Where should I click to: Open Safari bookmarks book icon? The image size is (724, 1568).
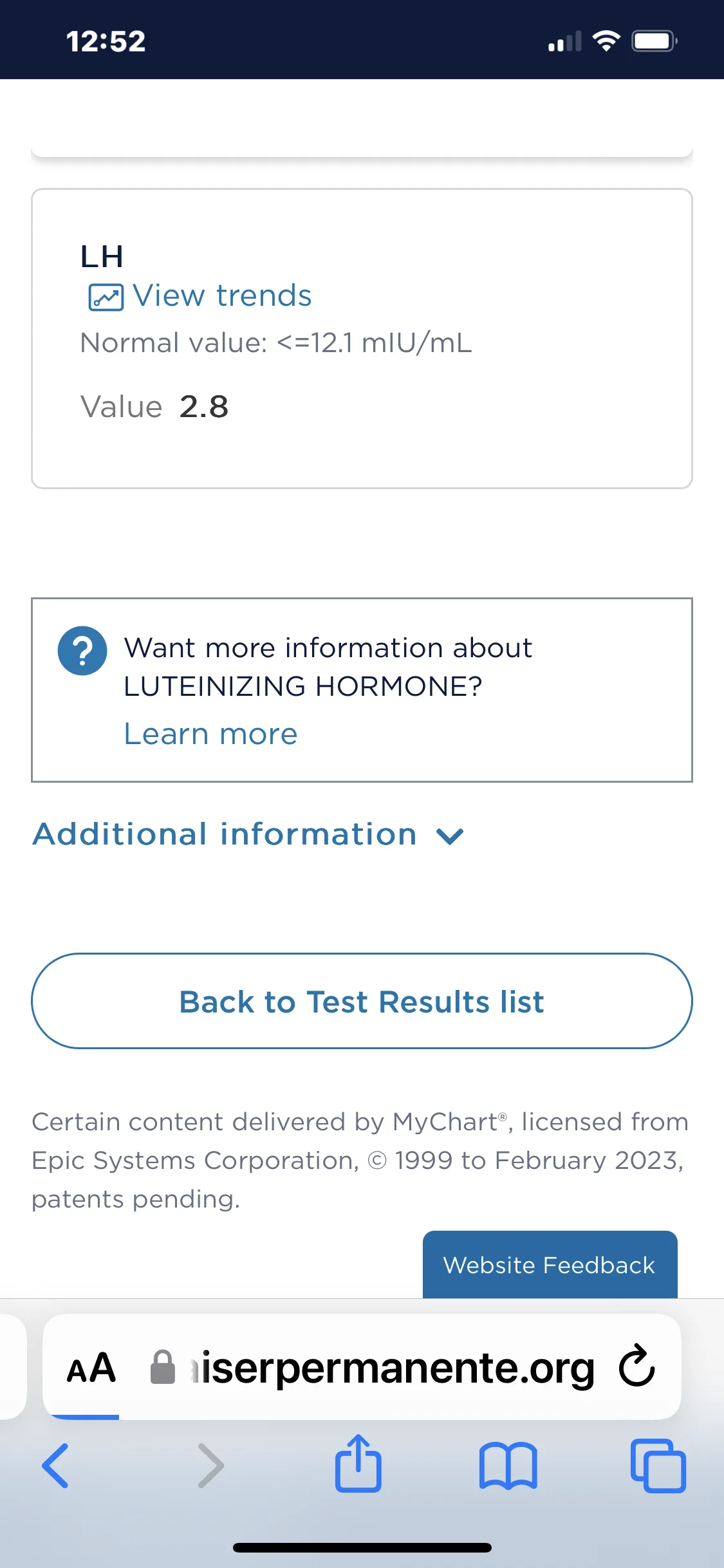[508, 1466]
